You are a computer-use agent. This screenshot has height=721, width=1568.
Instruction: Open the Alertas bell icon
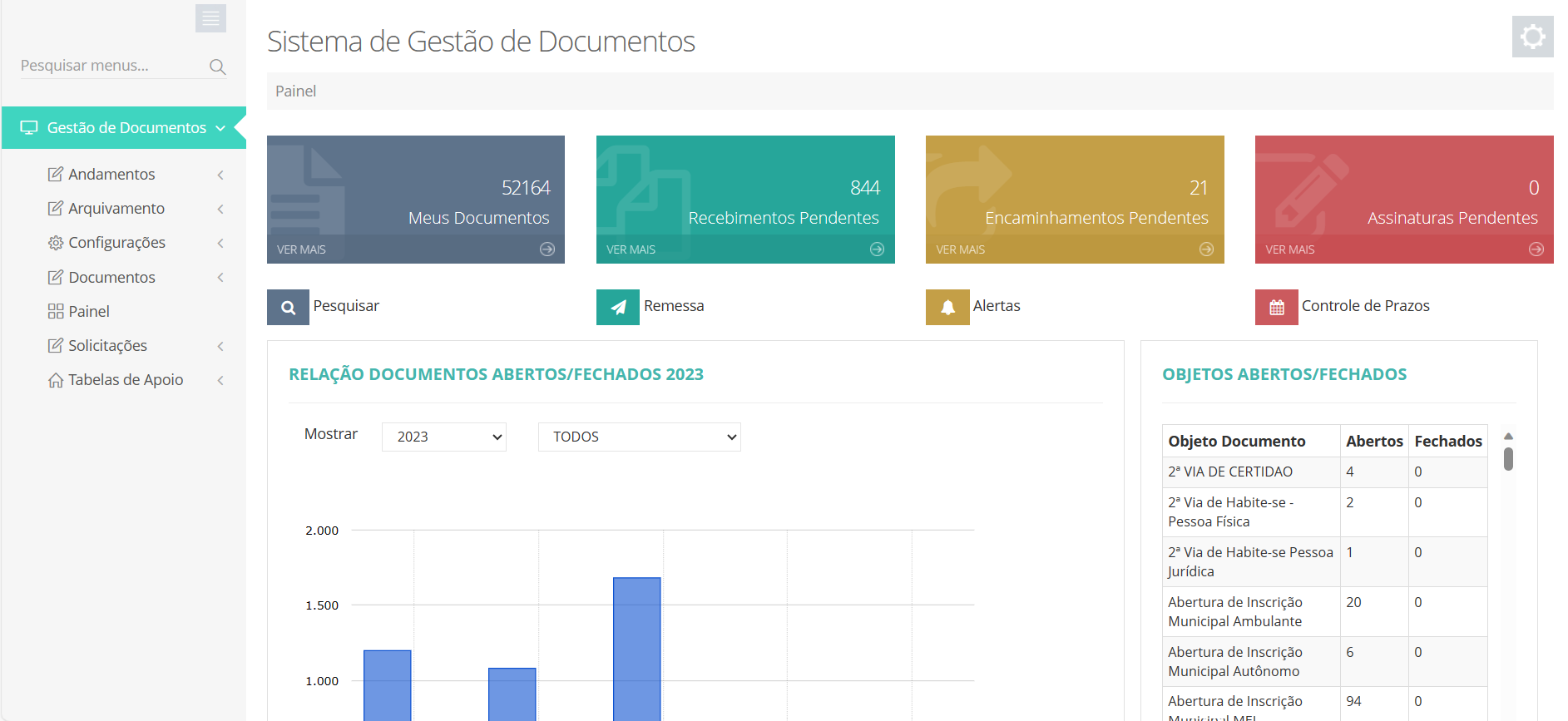point(947,307)
